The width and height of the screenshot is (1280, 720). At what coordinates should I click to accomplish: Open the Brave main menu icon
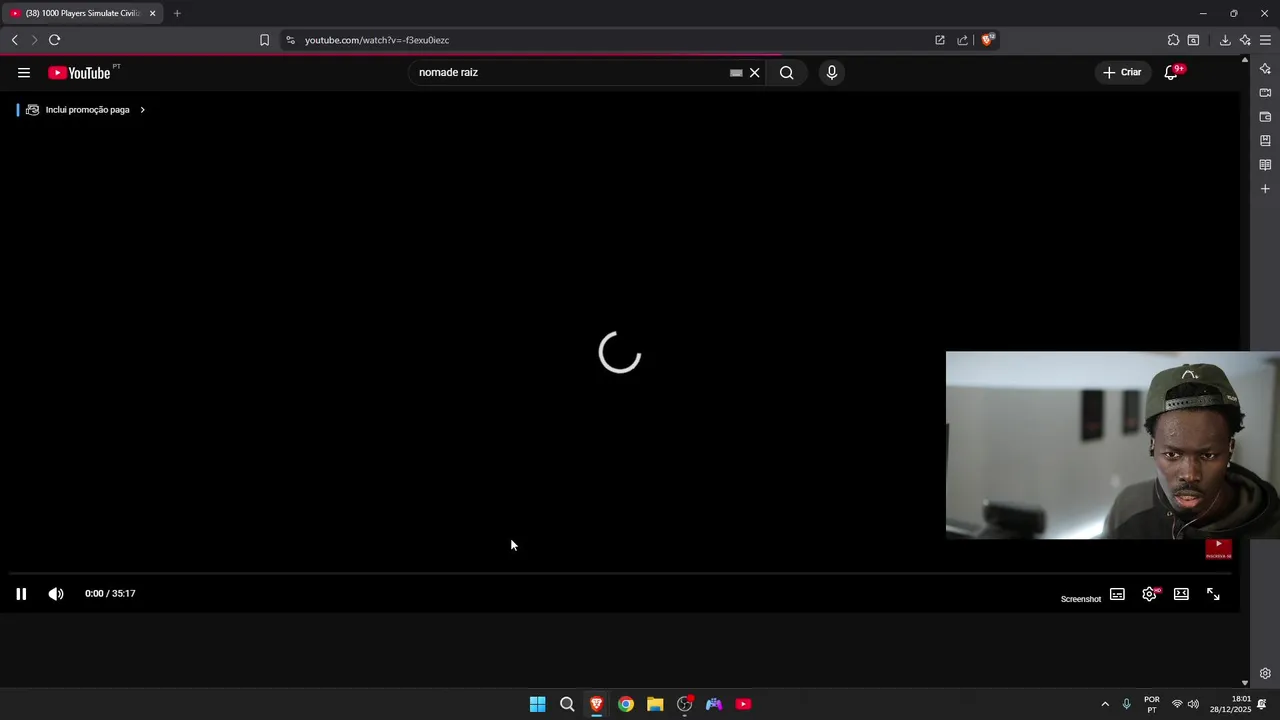[x=1265, y=40]
